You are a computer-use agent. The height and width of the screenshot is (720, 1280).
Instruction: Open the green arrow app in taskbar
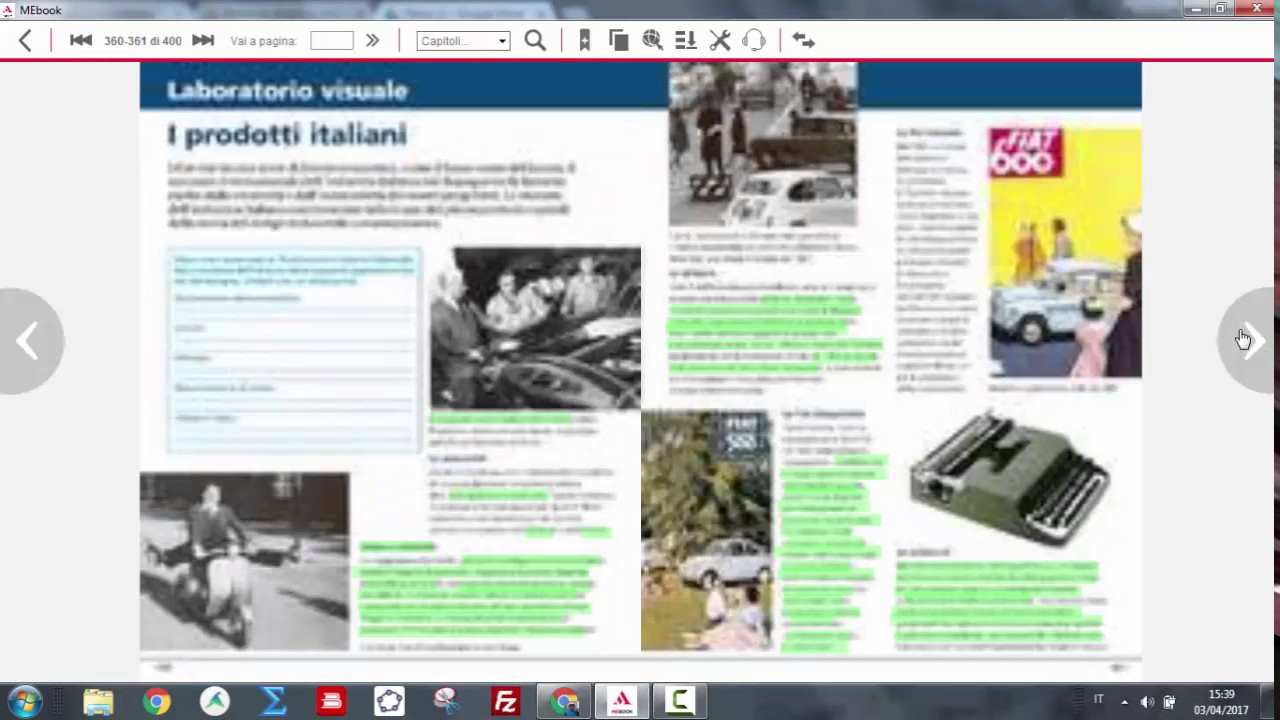click(215, 701)
